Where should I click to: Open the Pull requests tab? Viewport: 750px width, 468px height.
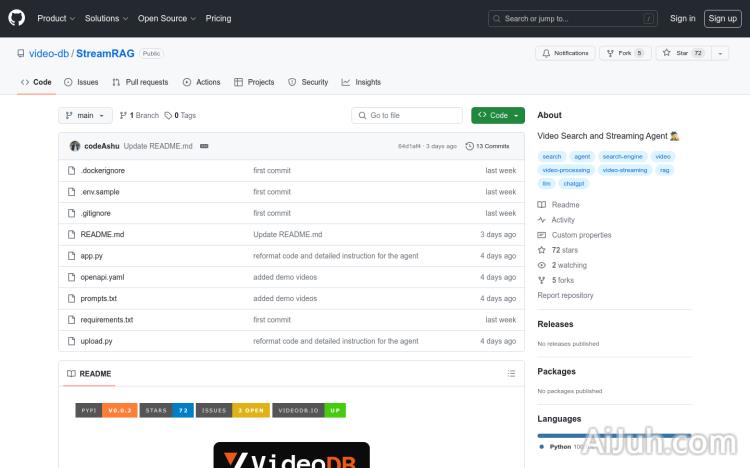click(x=140, y=82)
